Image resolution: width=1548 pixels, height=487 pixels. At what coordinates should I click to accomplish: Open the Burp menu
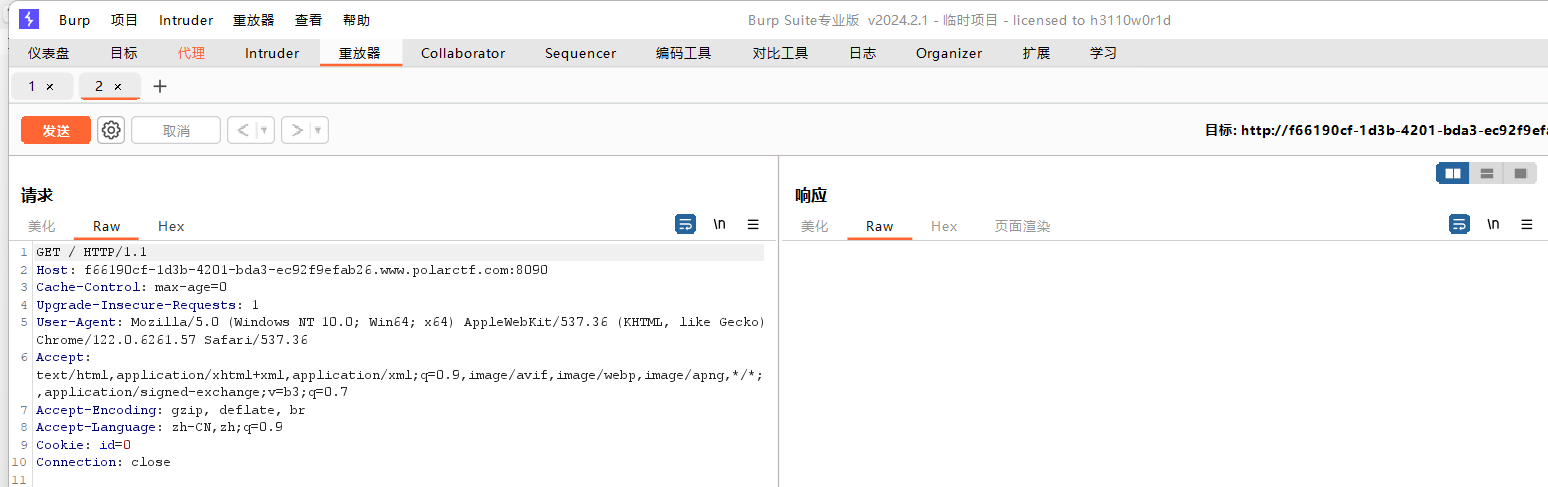(74, 20)
